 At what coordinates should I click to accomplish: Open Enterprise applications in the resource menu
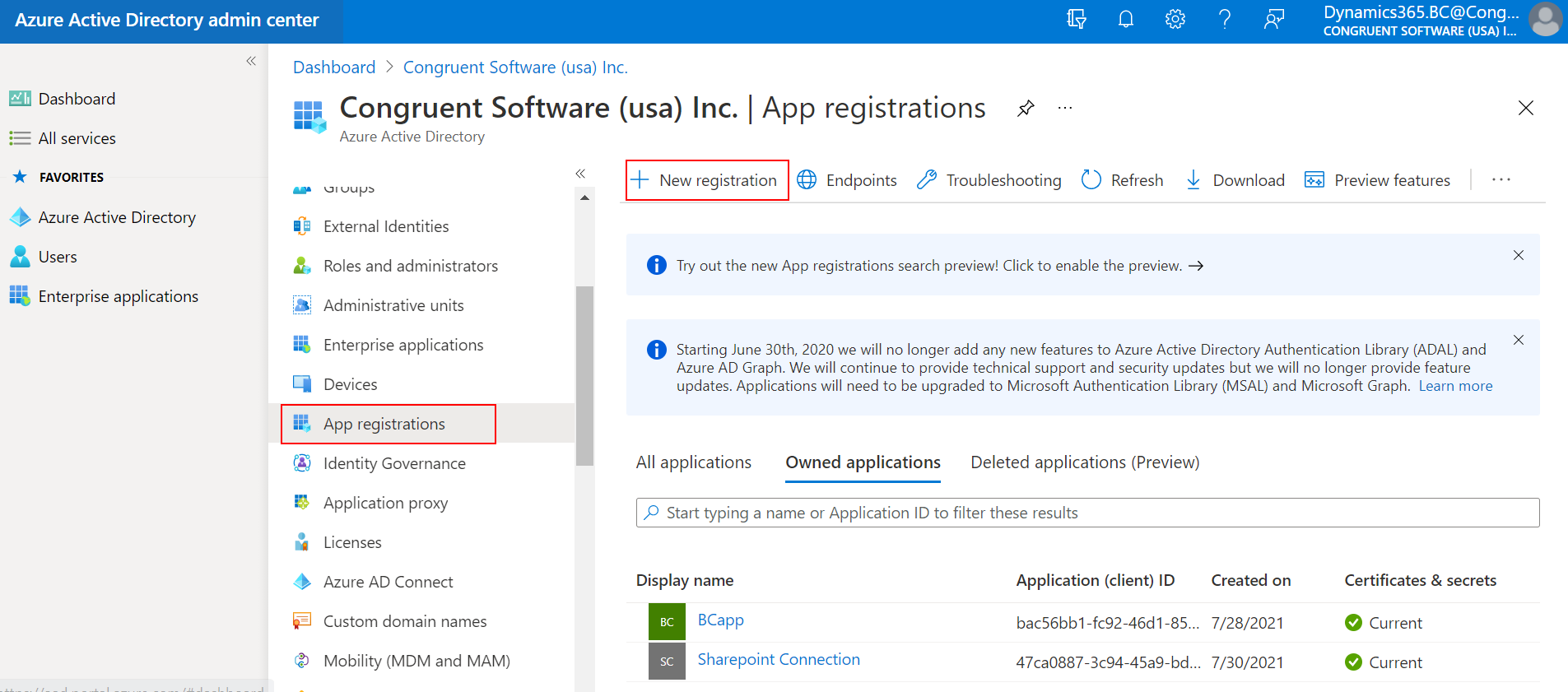tap(403, 345)
